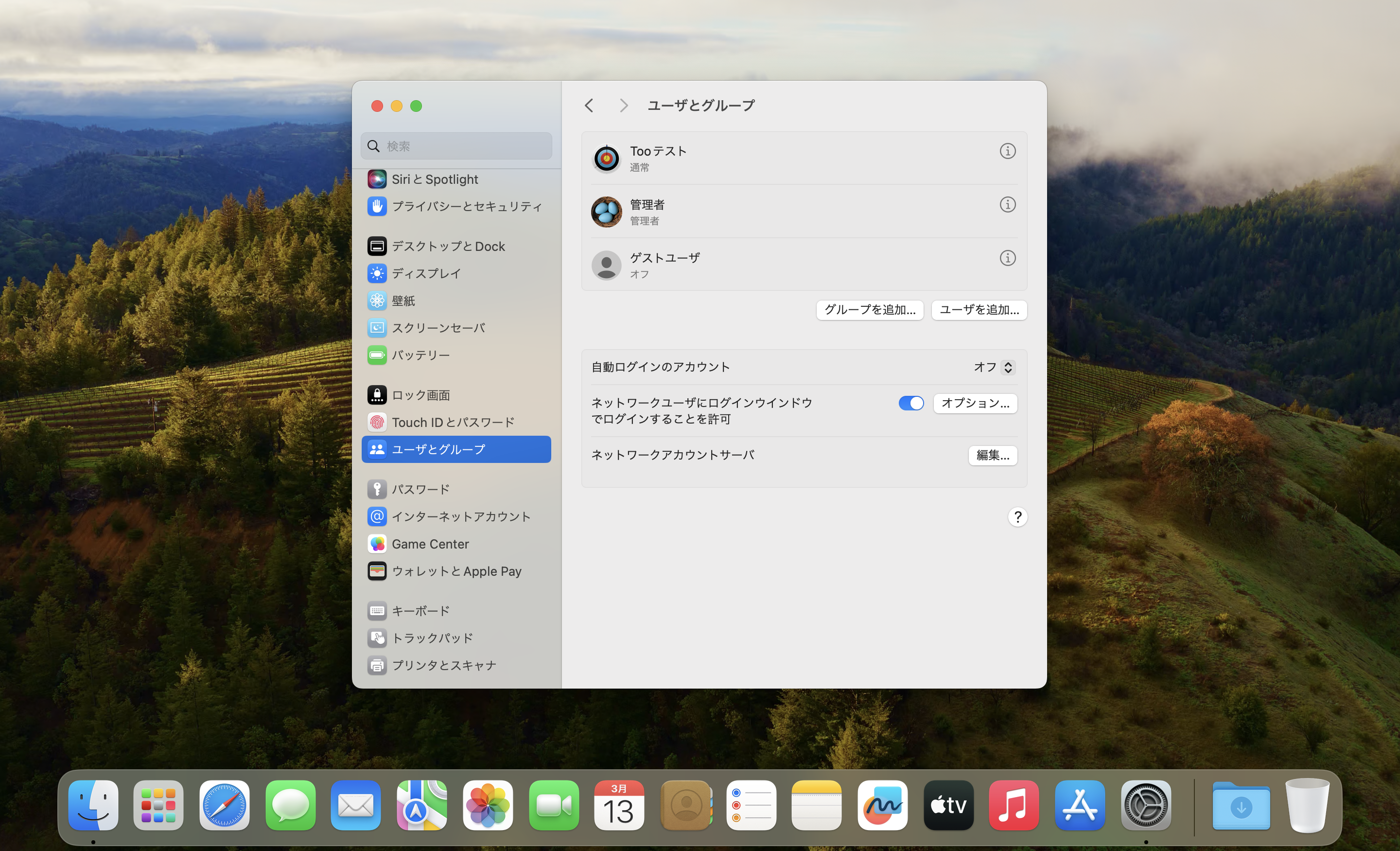Viewport: 1400px width, 851px height.
Task: Open Downloads folder in the Dock
Action: pos(1242,805)
